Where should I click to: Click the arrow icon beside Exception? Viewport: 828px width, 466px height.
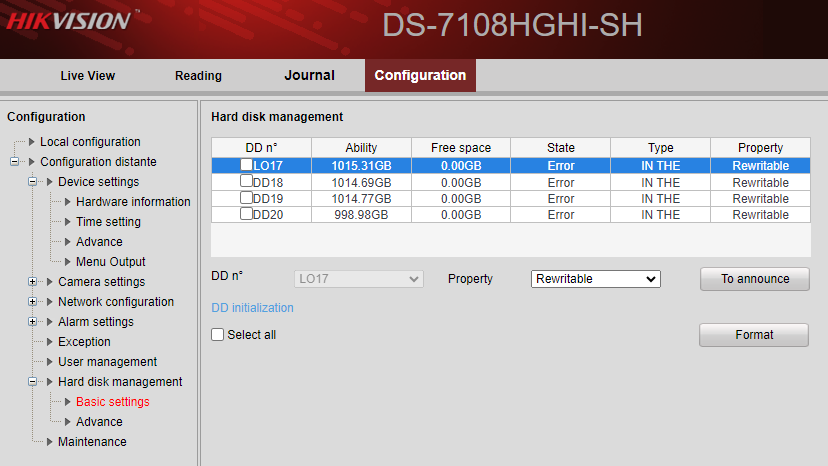coord(50,342)
